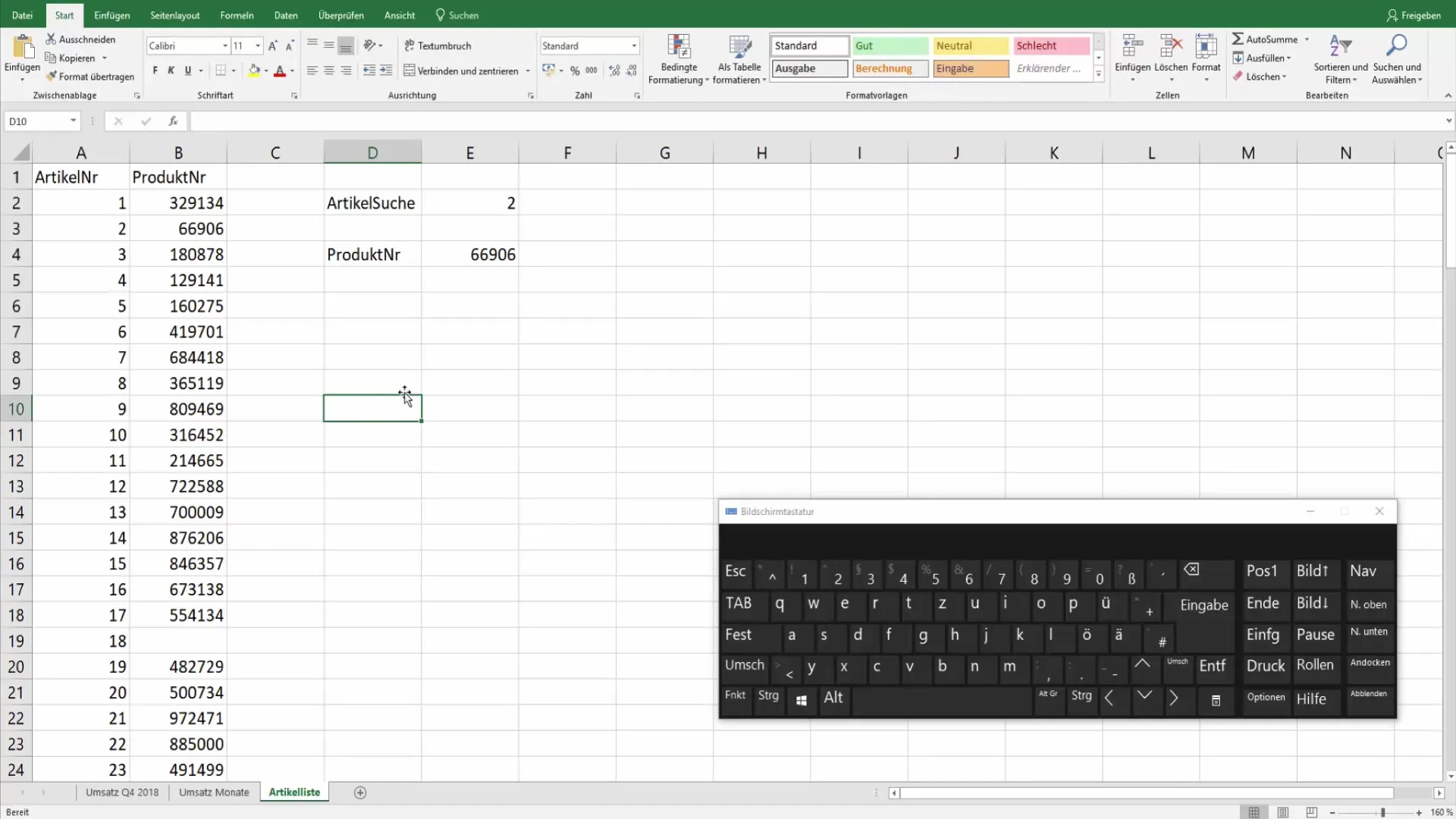
Task: Adjust the zoom slider in status bar
Action: point(1382,812)
